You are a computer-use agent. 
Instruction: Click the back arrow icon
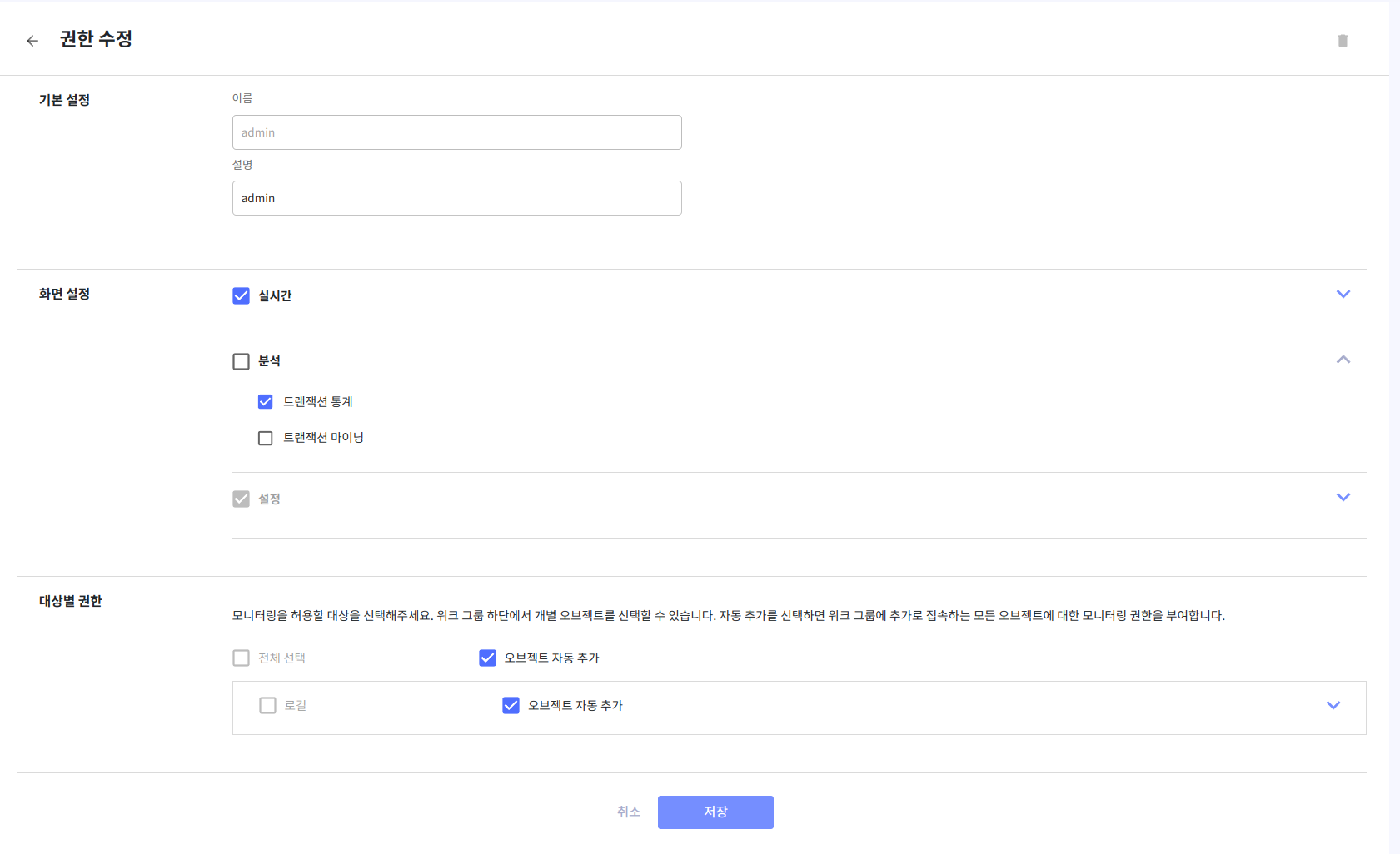(x=32, y=41)
